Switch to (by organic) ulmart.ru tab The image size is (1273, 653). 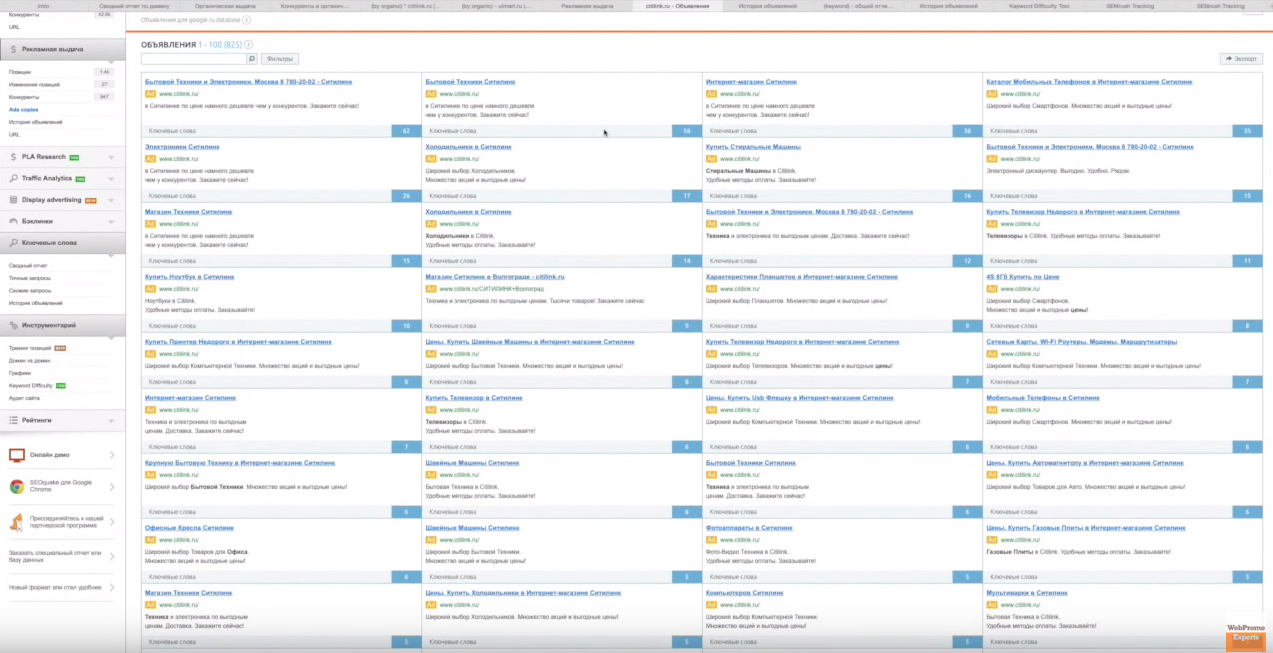pyautogui.click(x=496, y=6)
